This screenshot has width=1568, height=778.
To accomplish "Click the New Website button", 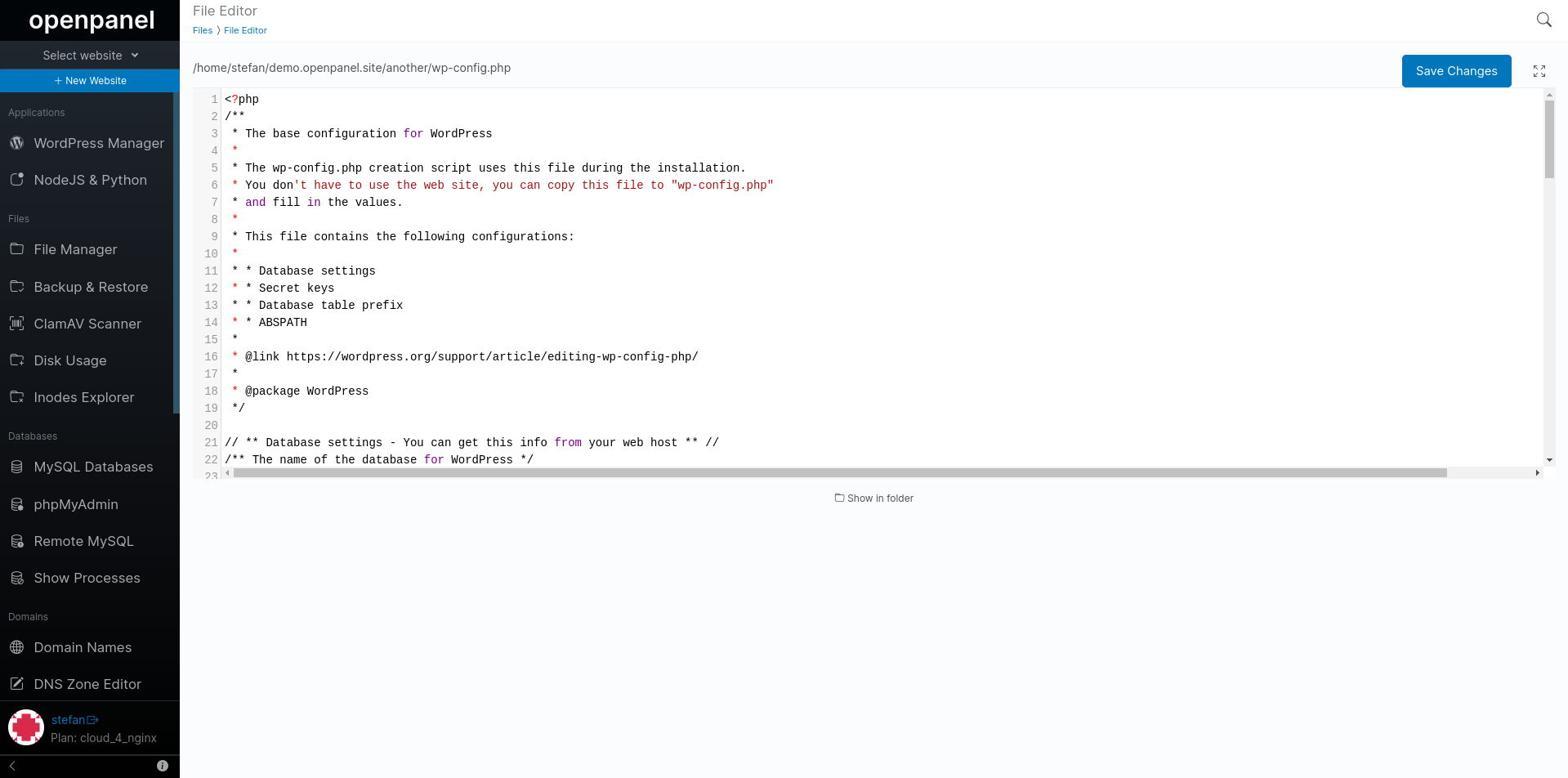I will pyautogui.click(x=90, y=81).
